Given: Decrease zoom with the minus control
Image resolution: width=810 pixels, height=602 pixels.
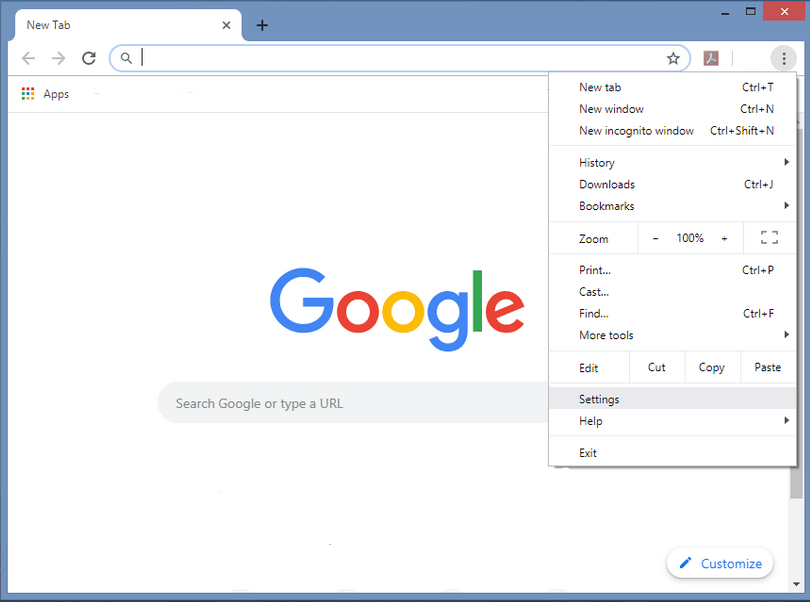Looking at the screenshot, I should coord(655,238).
